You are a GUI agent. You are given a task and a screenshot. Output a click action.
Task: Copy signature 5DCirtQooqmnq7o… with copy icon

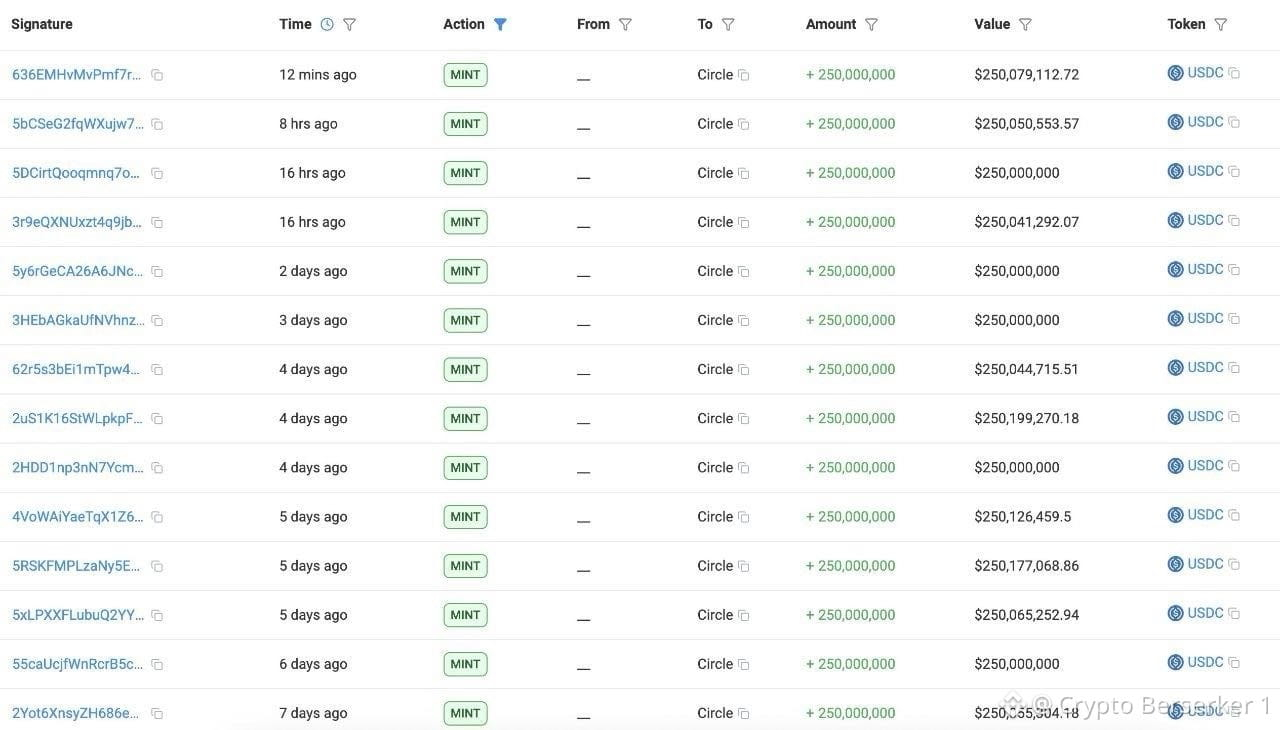pyautogui.click(x=157, y=173)
